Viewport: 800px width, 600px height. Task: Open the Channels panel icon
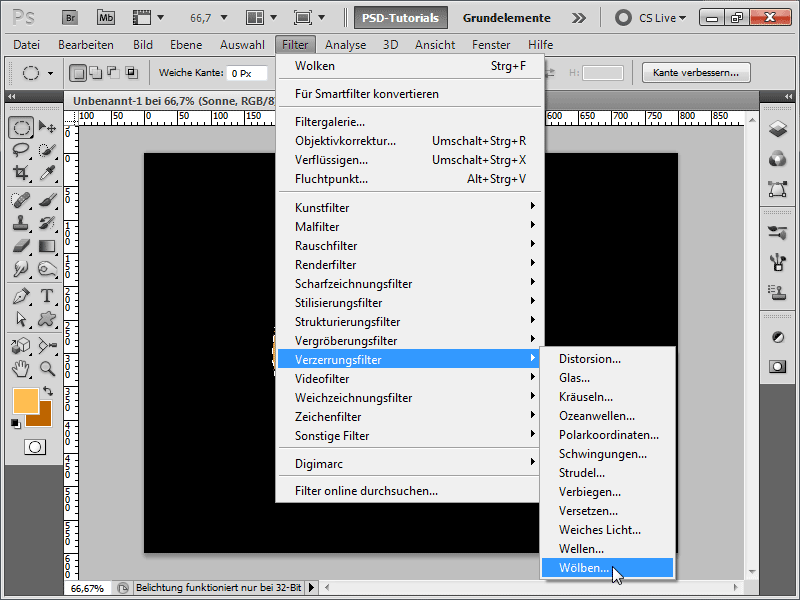(x=778, y=159)
